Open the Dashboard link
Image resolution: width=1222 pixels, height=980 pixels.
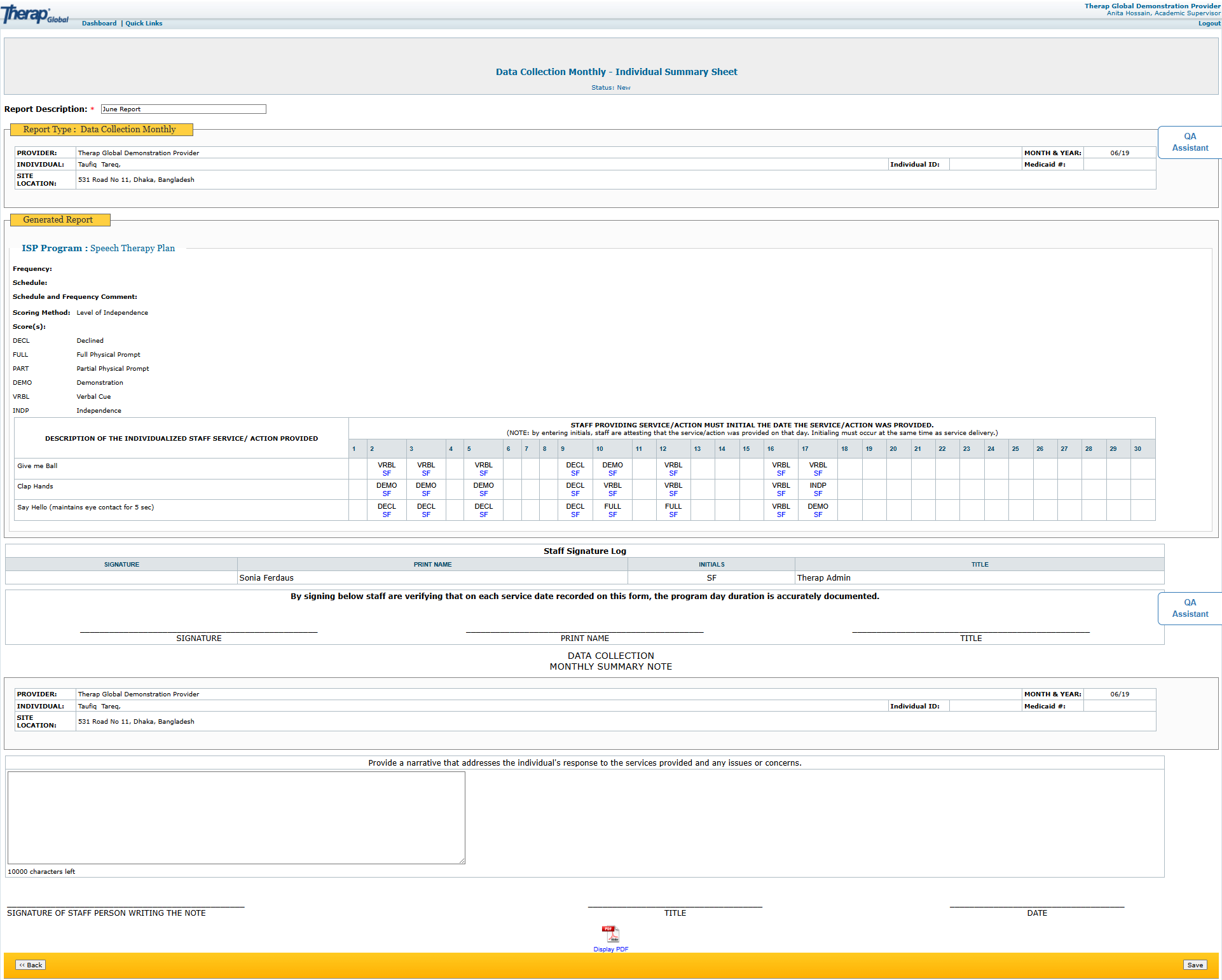point(99,24)
